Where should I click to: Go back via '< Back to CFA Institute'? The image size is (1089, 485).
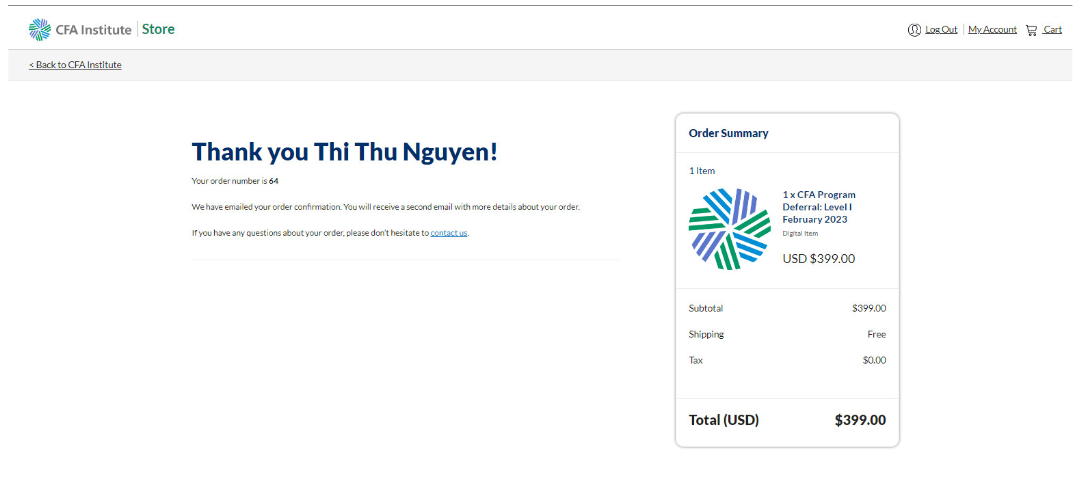pyautogui.click(x=75, y=65)
